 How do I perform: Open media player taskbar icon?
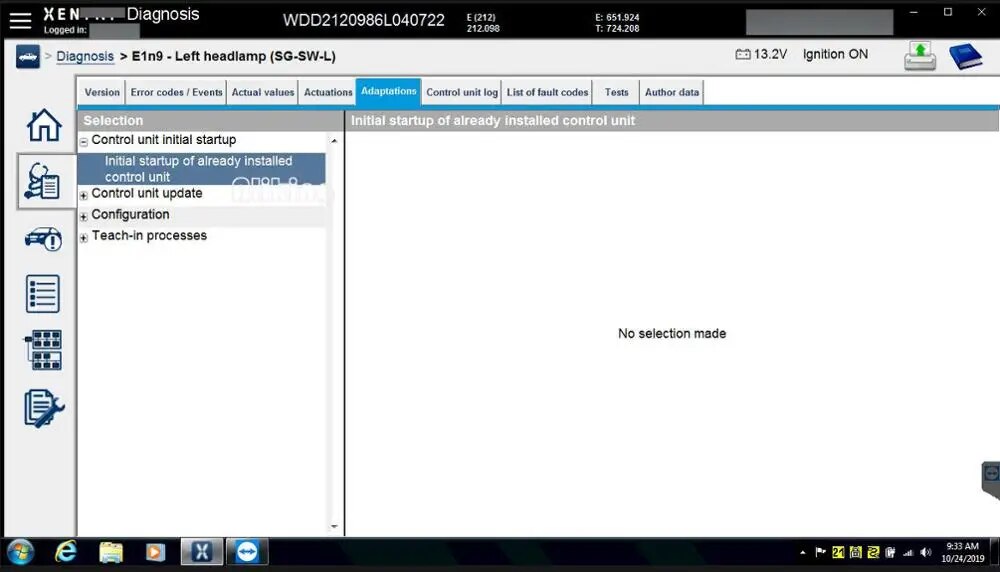point(155,552)
